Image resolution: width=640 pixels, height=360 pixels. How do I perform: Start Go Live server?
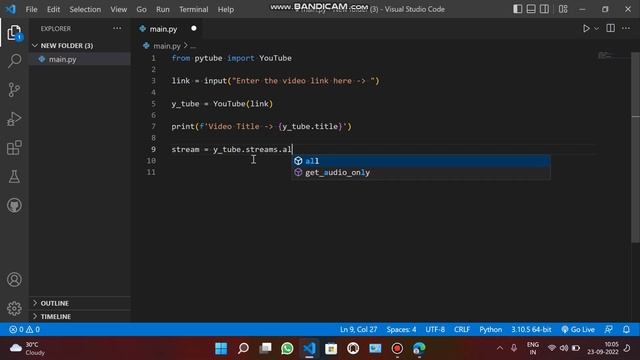coord(578,329)
